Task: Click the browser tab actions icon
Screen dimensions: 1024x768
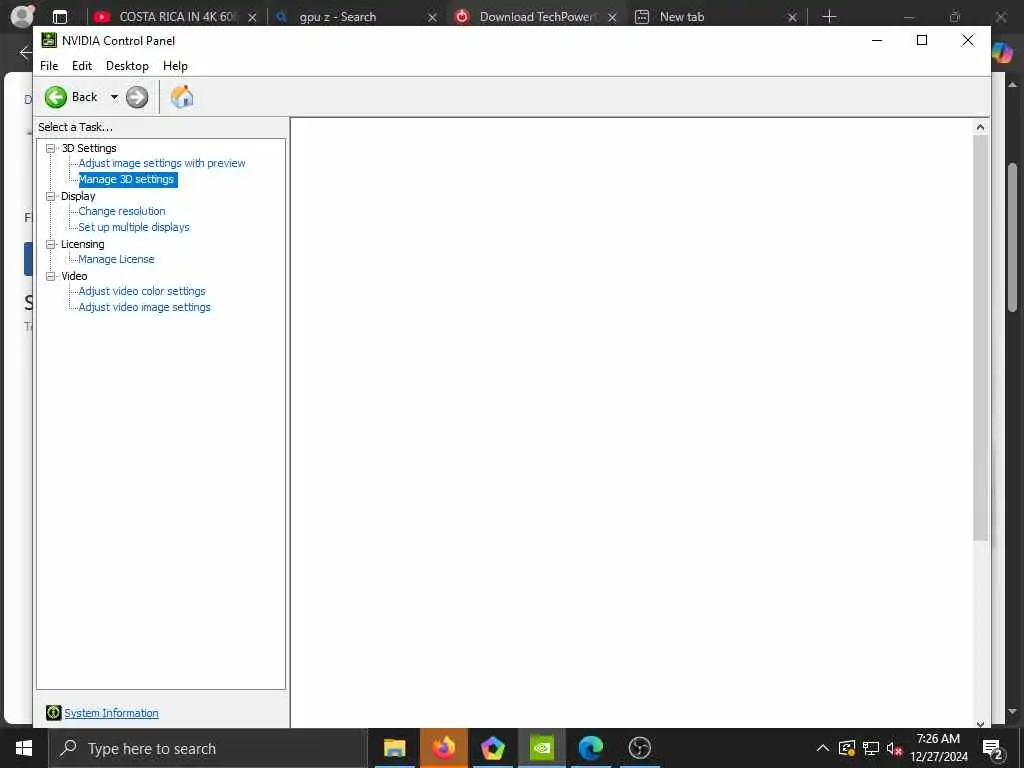Action: click(60, 17)
